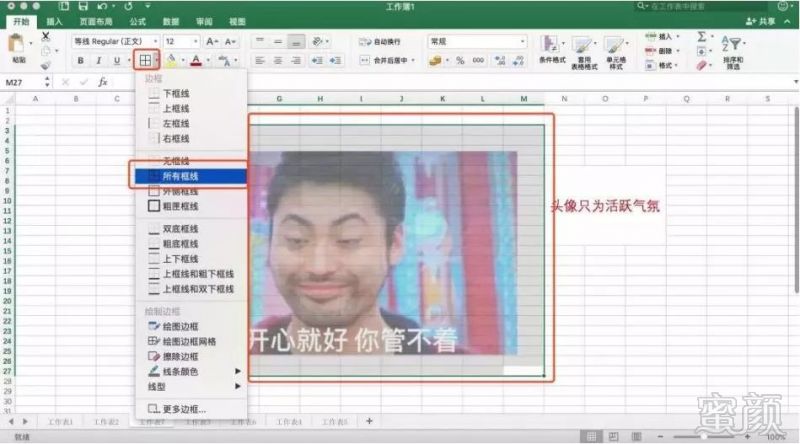The width and height of the screenshot is (800, 444).
Task: Toggle Italic formatting button
Action: pos(98,60)
